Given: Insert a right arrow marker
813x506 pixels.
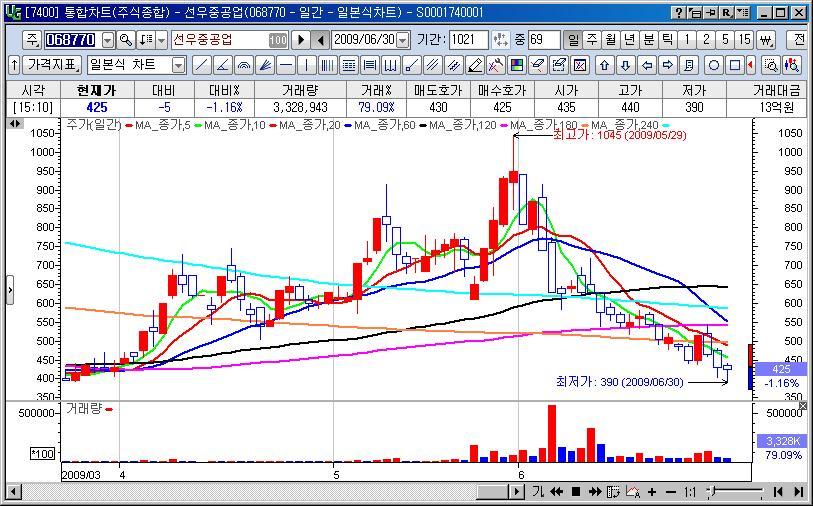Looking at the screenshot, I should [x=668, y=65].
